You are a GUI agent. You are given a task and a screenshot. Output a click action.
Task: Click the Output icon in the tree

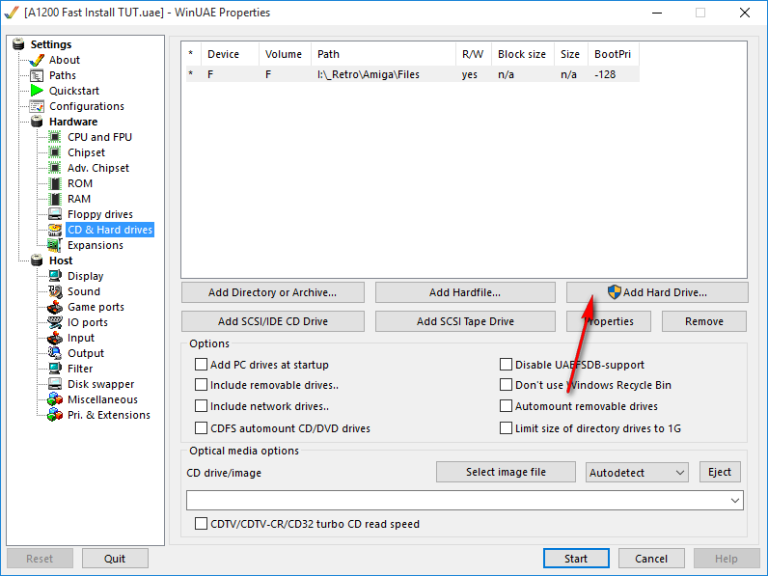coord(55,353)
